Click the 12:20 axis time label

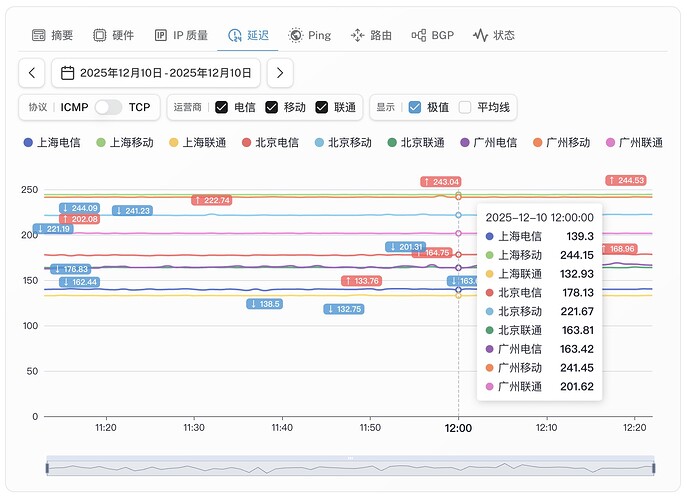click(634, 428)
